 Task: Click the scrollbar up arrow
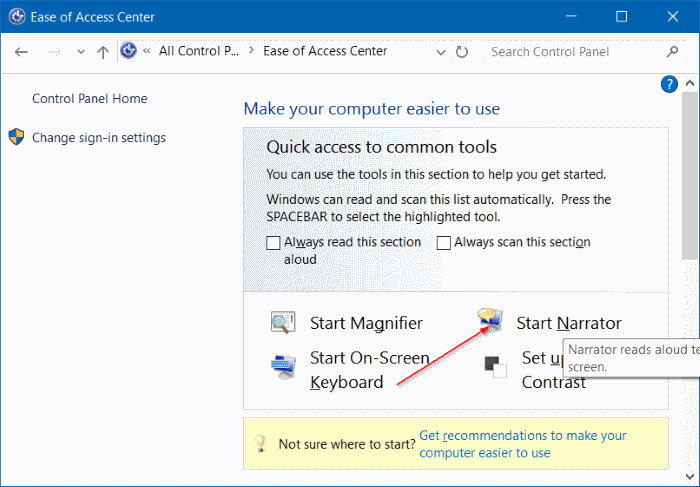point(690,83)
